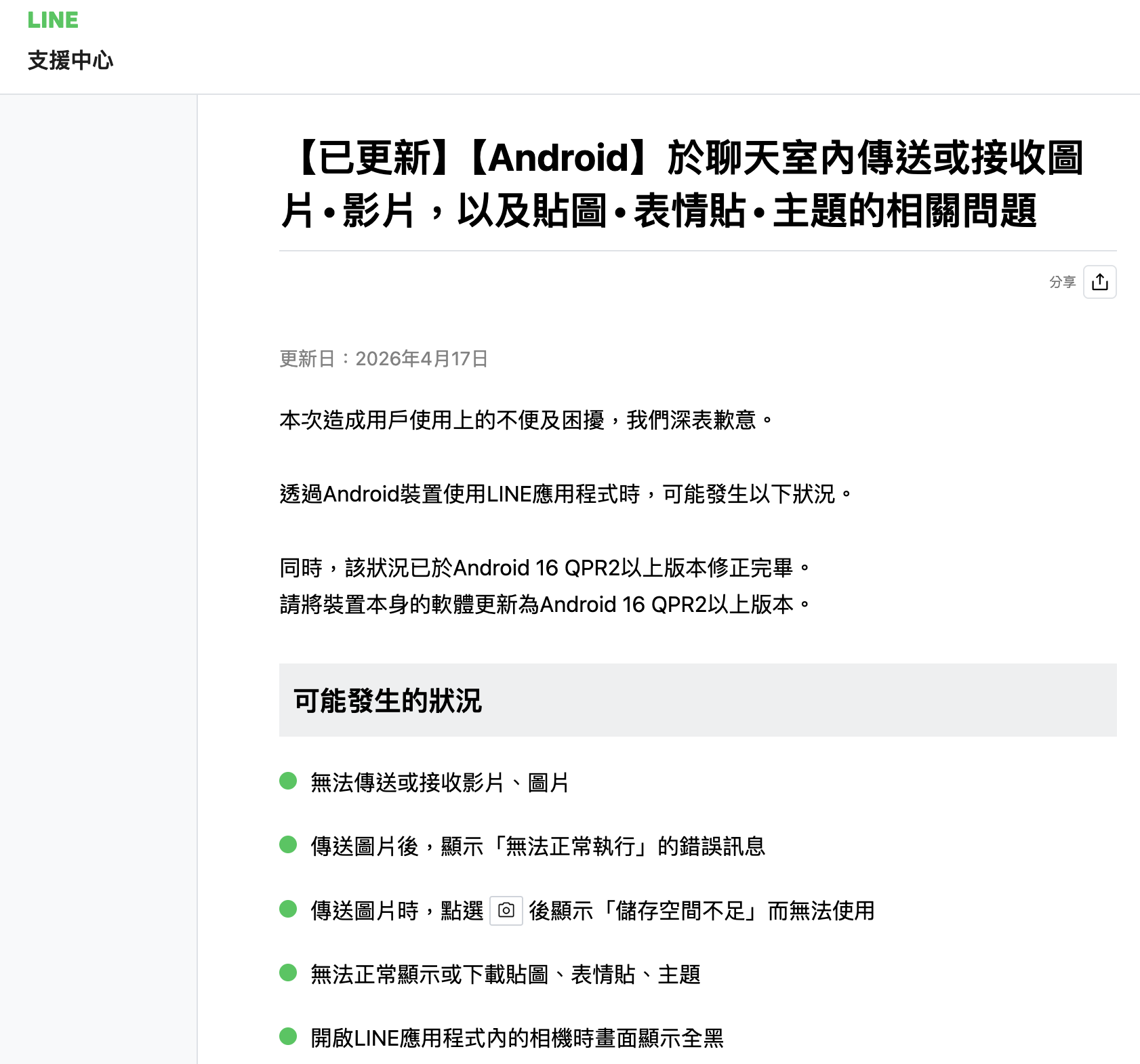Click the 可能發生的狀況 section header

pos(388,701)
